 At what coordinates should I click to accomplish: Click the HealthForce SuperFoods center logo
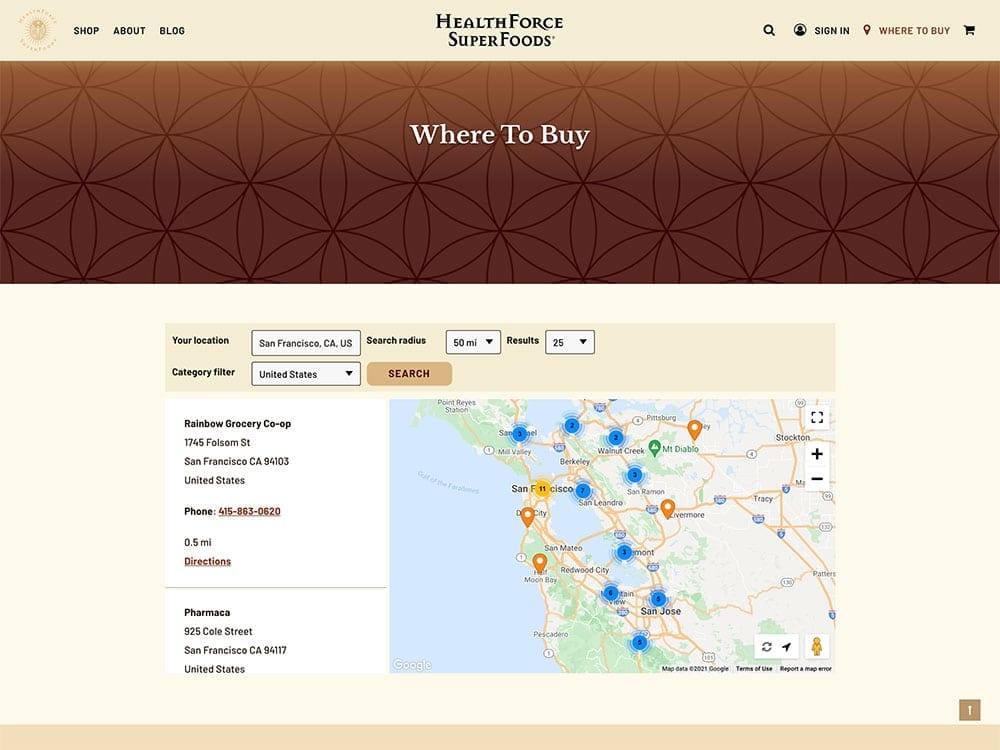click(x=499, y=30)
